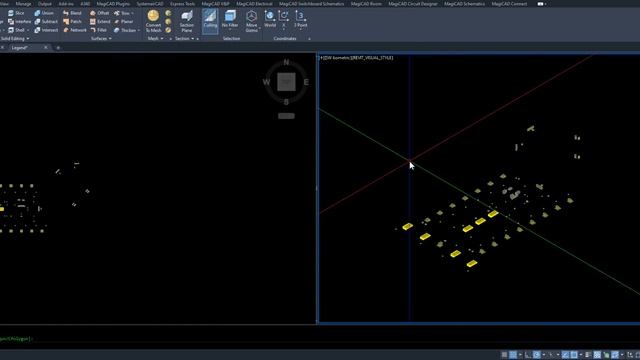Select the surface Blend tool
Image resolution: width=640 pixels, height=360 pixels.
72,13
